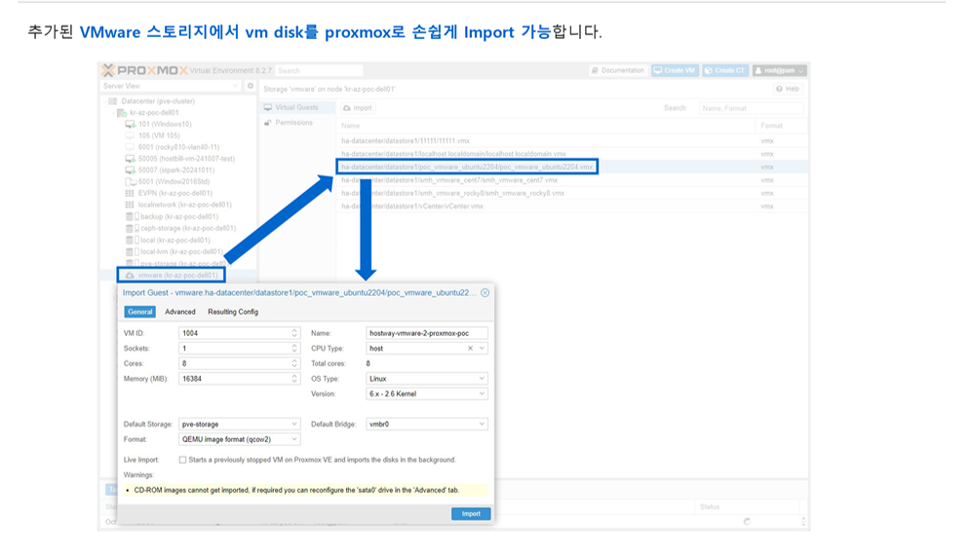
Task: Select VM 6001 (rocky810-vlan40-11)
Action: [x=178, y=147]
